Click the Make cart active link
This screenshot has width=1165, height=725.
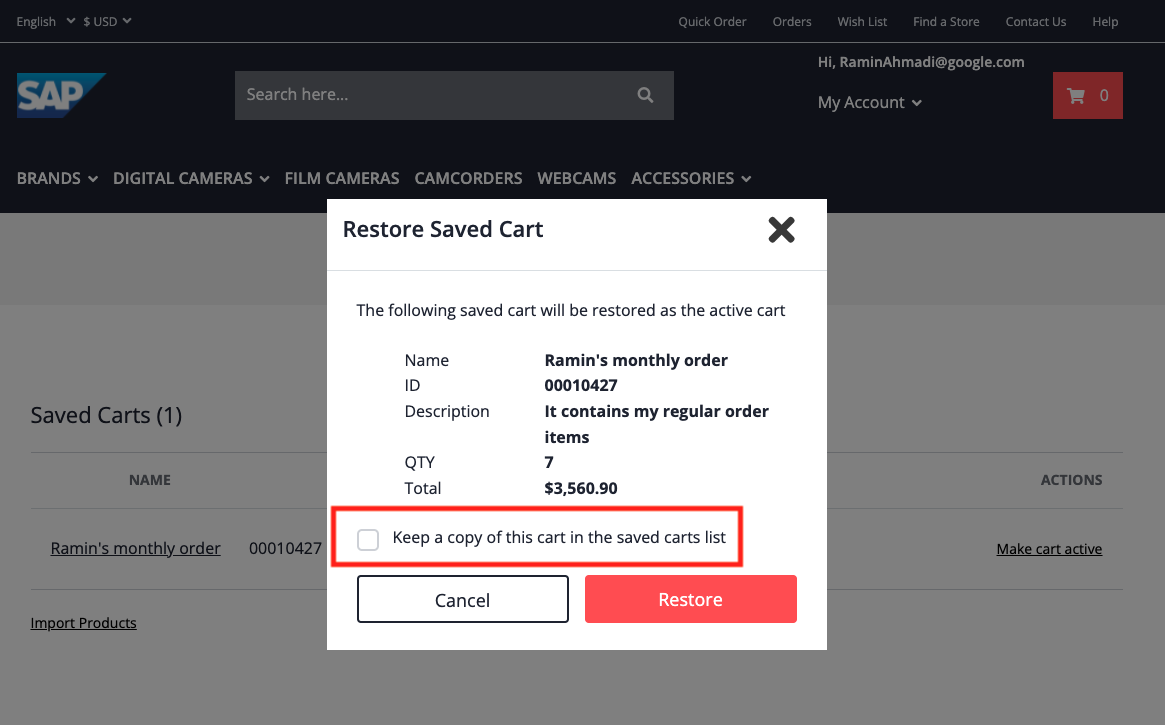pos(1049,548)
